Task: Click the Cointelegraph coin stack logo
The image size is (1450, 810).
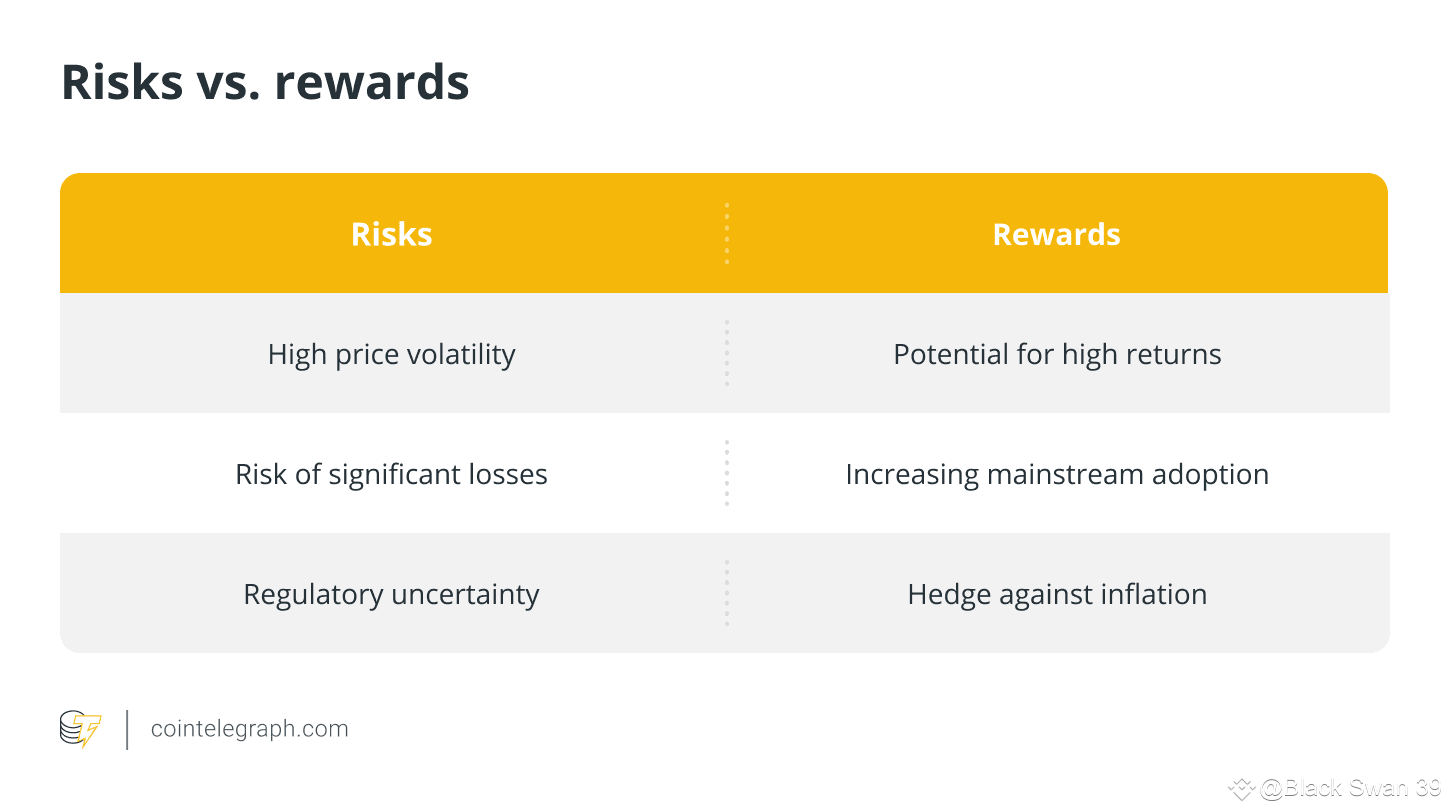Action: 80,729
